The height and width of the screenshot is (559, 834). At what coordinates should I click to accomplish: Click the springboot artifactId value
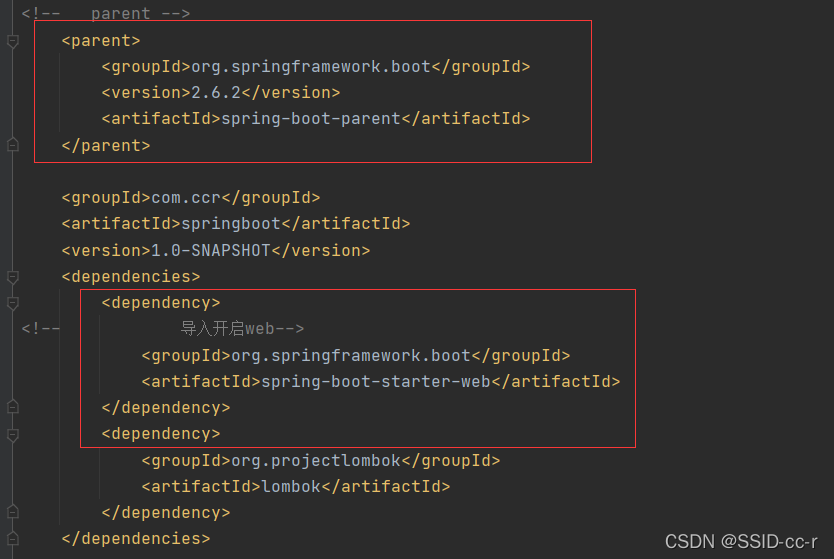(231, 224)
